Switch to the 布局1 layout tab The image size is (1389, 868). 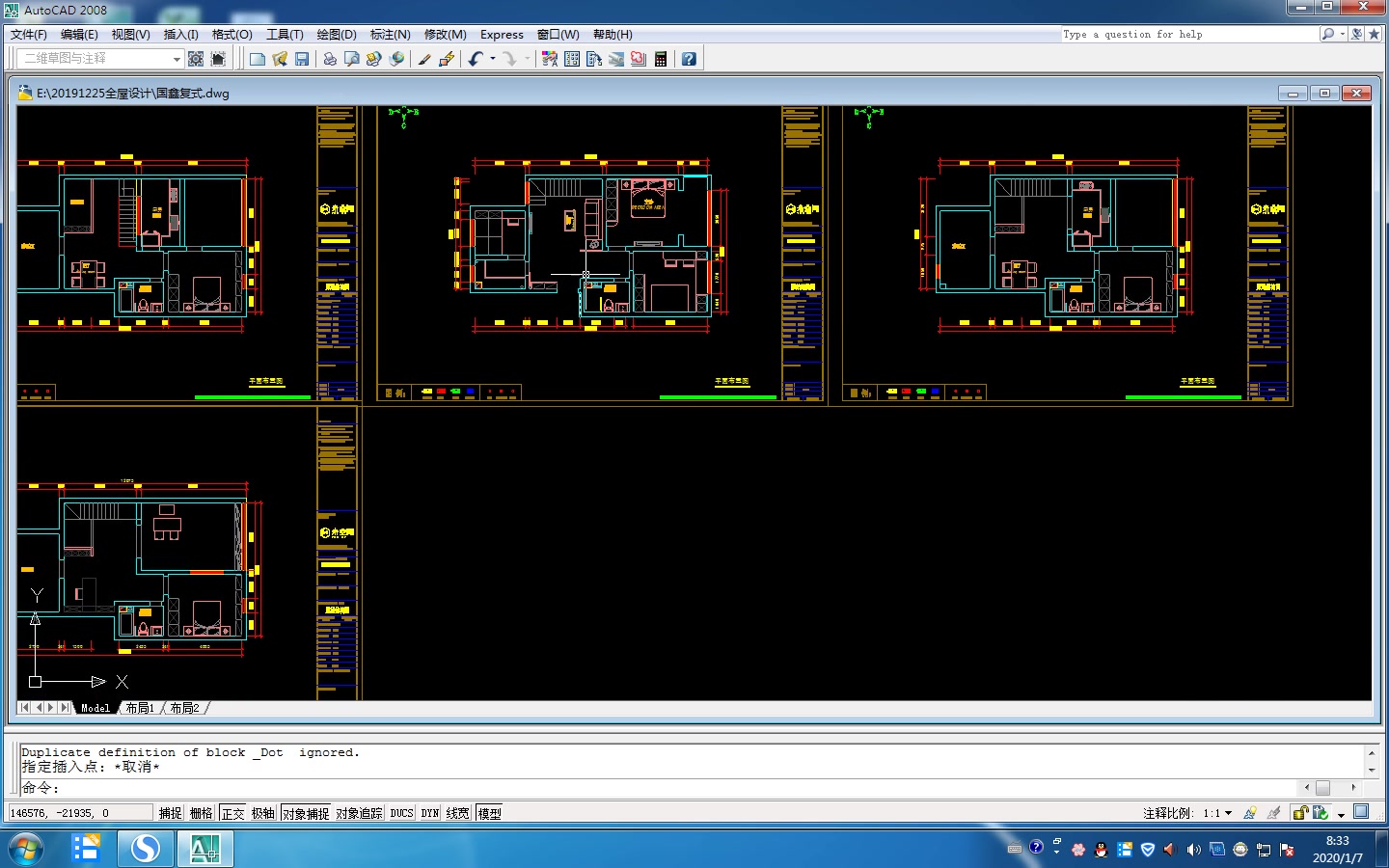click(x=140, y=708)
